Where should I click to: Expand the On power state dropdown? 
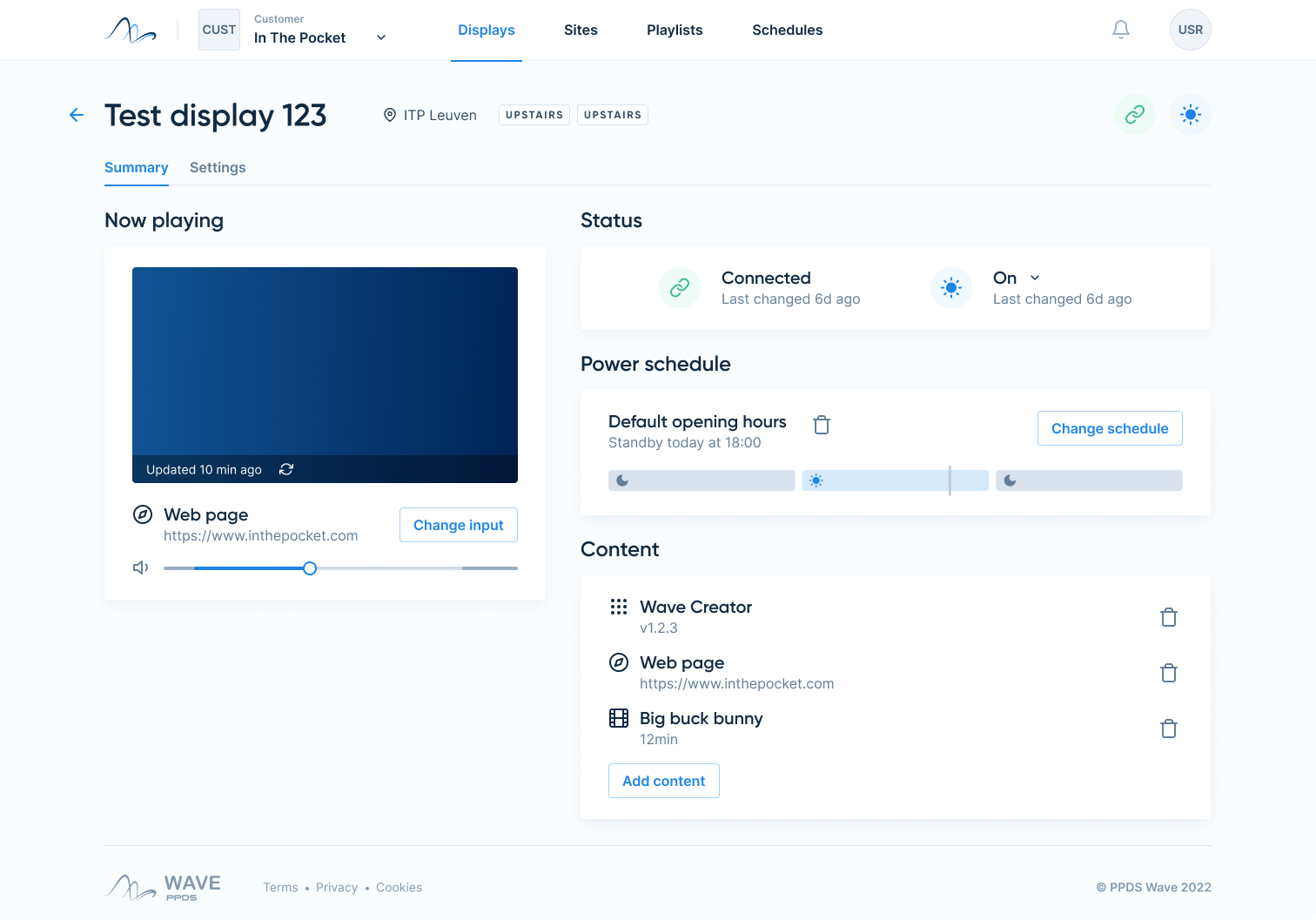(1034, 278)
